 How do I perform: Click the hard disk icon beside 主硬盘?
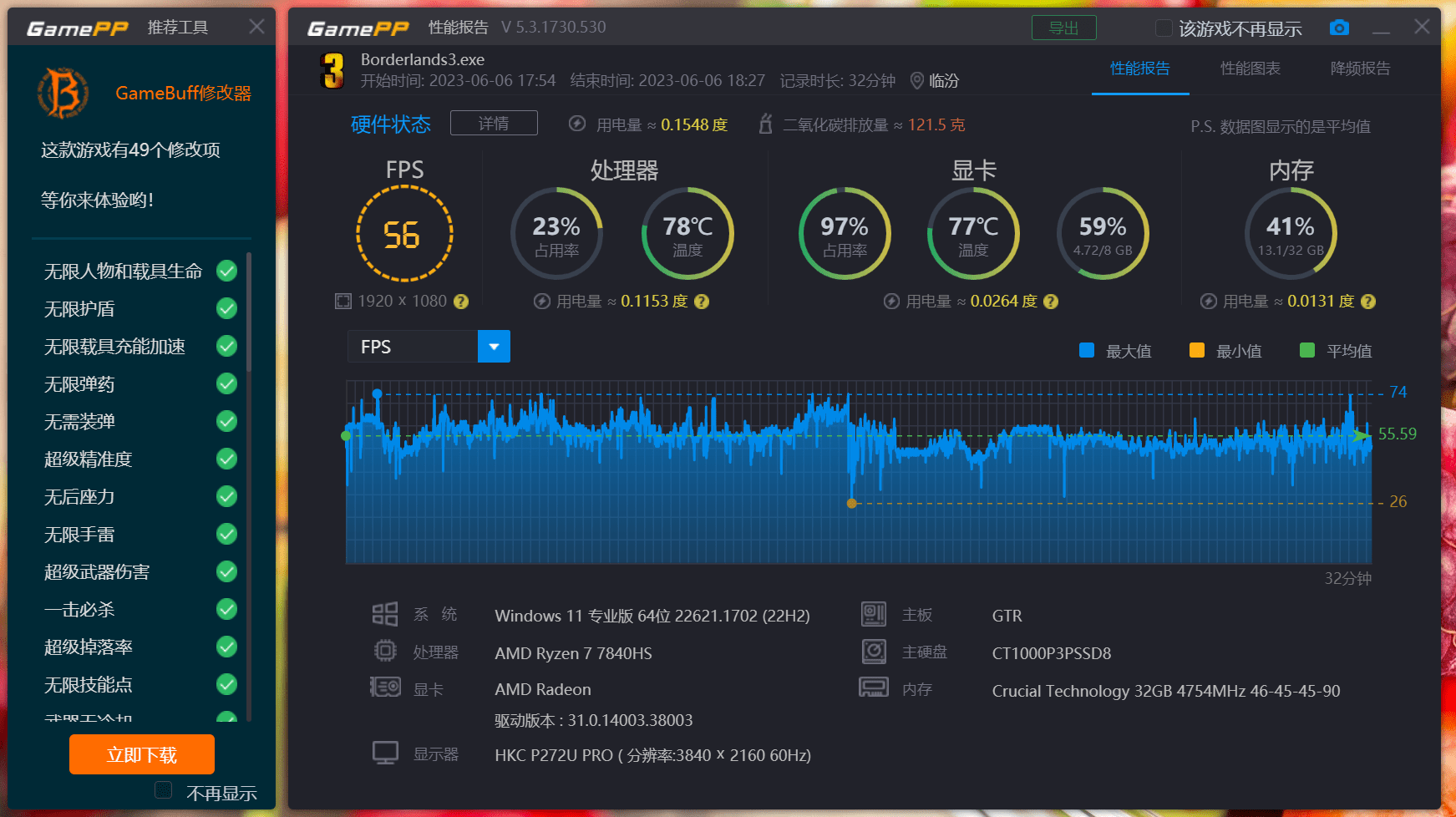click(874, 651)
